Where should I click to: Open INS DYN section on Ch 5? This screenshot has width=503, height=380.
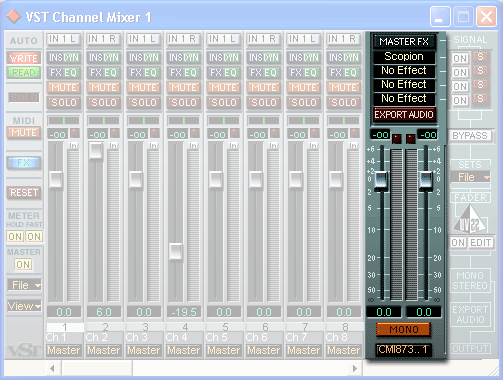click(223, 58)
